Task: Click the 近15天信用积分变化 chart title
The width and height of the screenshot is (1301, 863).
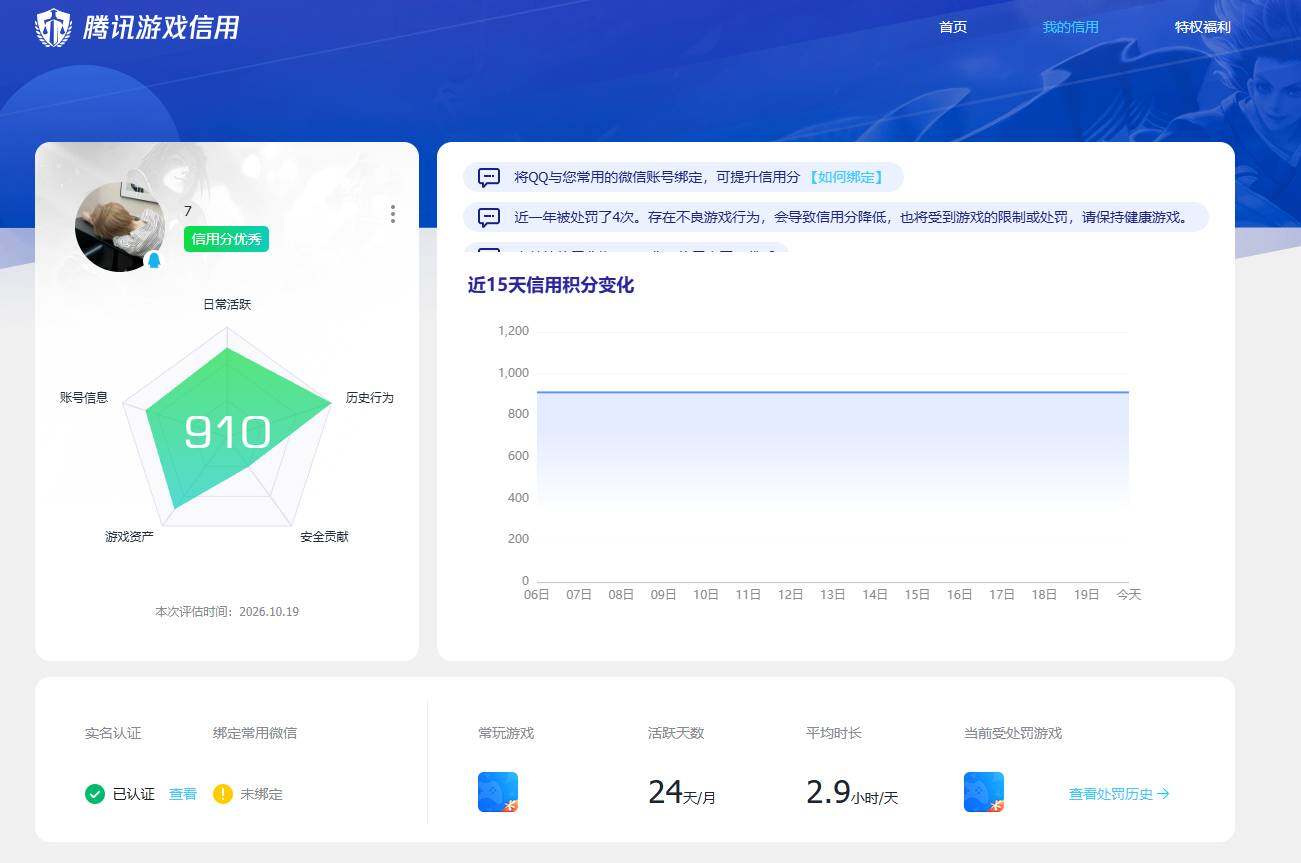Action: [x=551, y=285]
